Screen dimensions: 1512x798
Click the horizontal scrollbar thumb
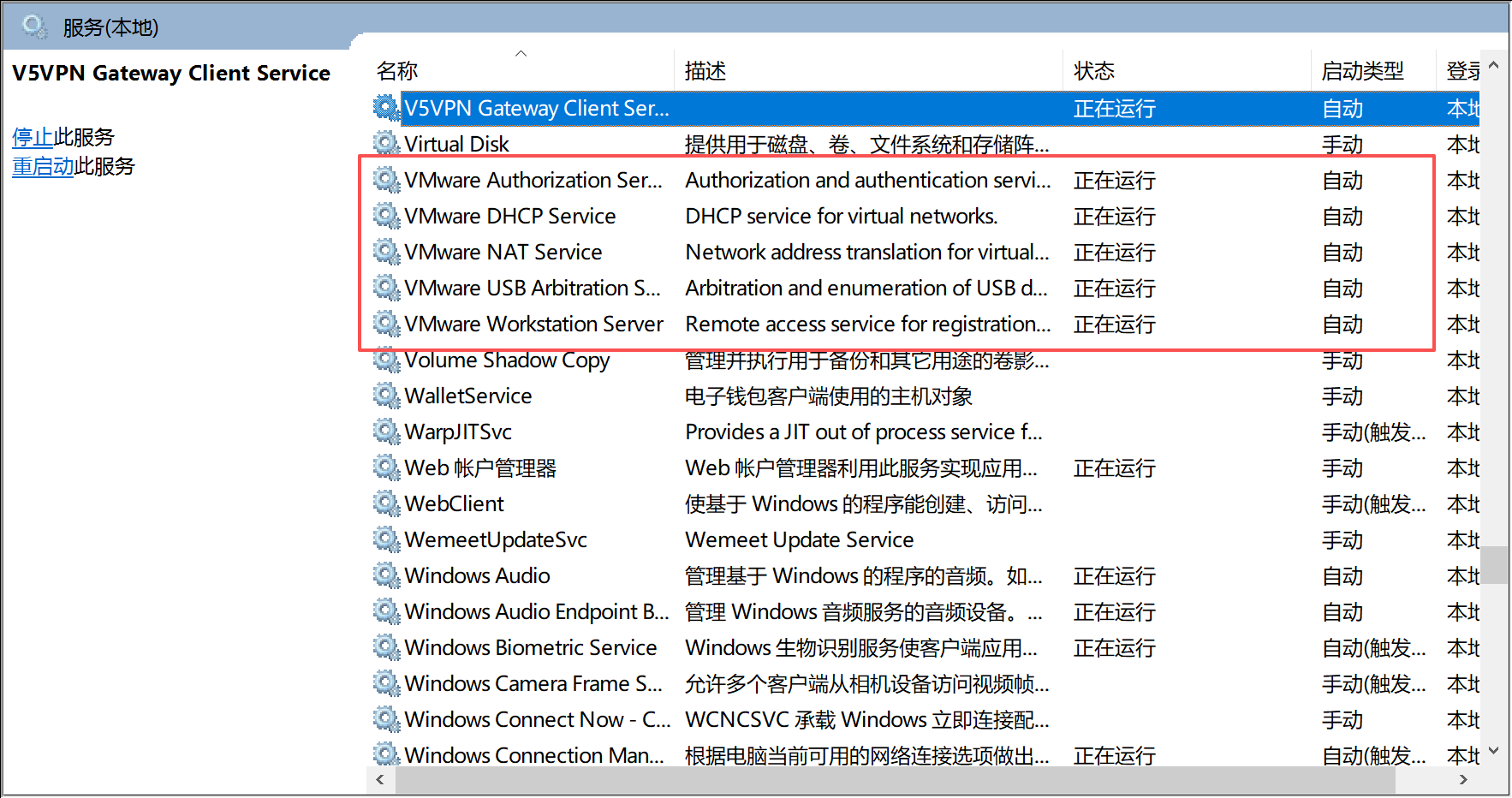(896, 779)
